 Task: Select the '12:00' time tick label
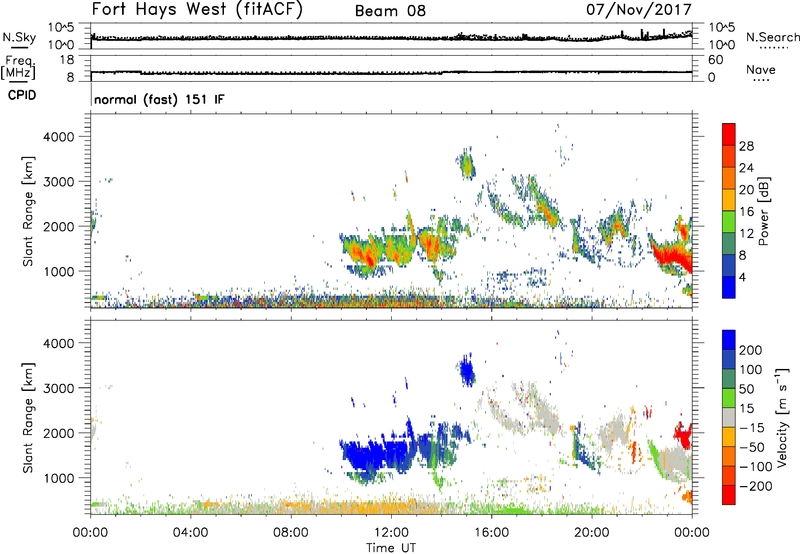pyautogui.click(x=391, y=533)
